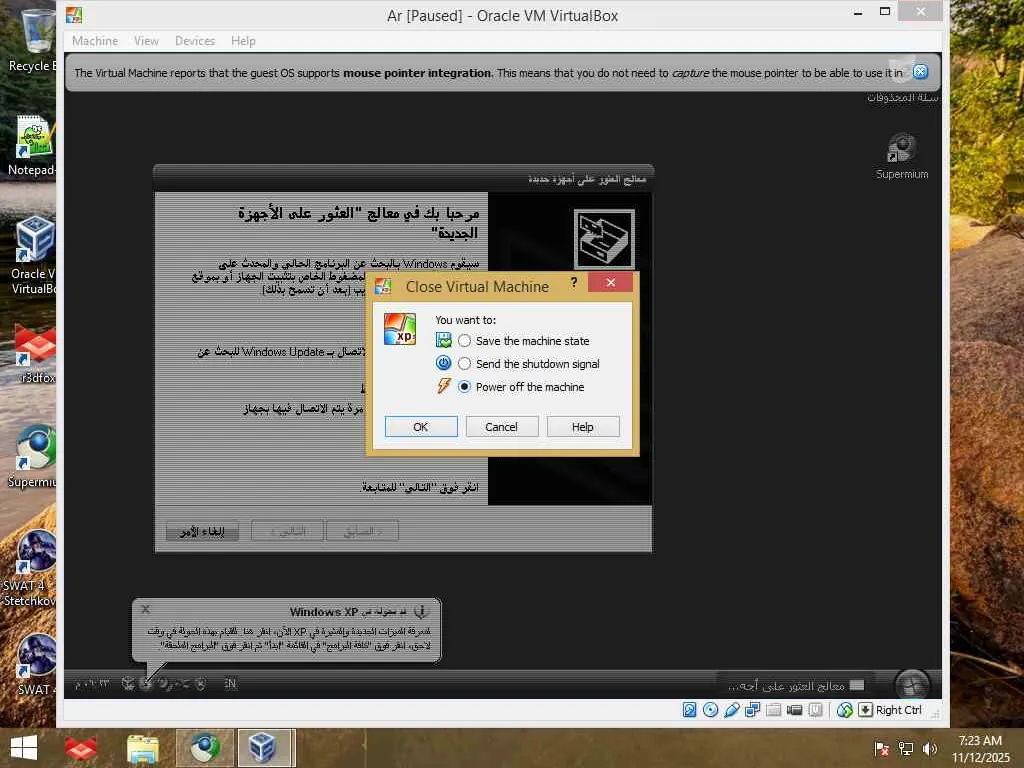Open the Devices menu
1024x768 pixels.
195,40
